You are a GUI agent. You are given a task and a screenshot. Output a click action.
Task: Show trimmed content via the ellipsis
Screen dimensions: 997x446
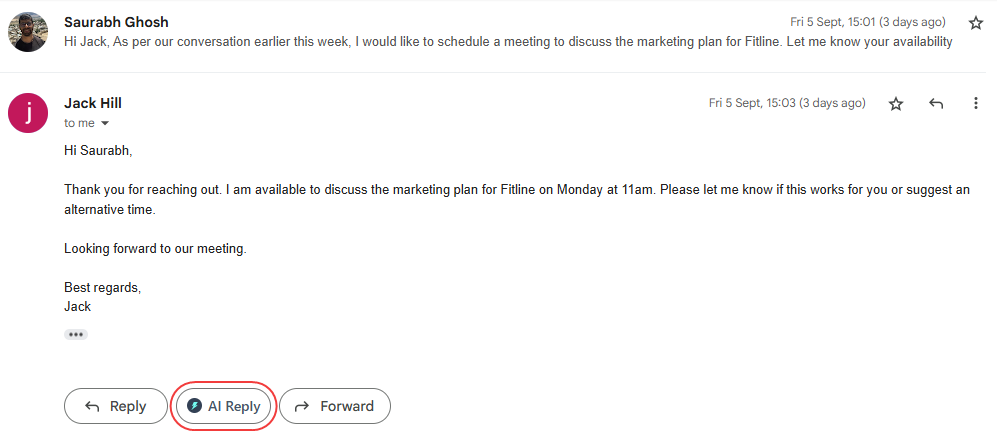(x=76, y=334)
